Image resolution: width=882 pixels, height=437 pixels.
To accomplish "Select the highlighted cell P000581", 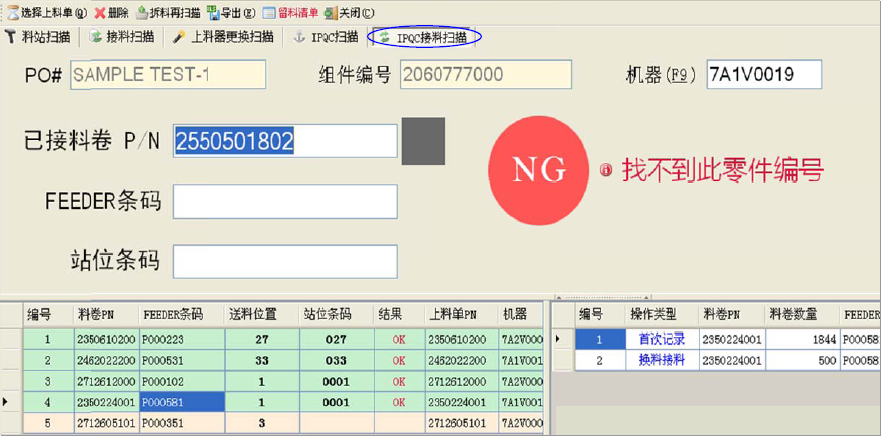I will coord(182,403).
